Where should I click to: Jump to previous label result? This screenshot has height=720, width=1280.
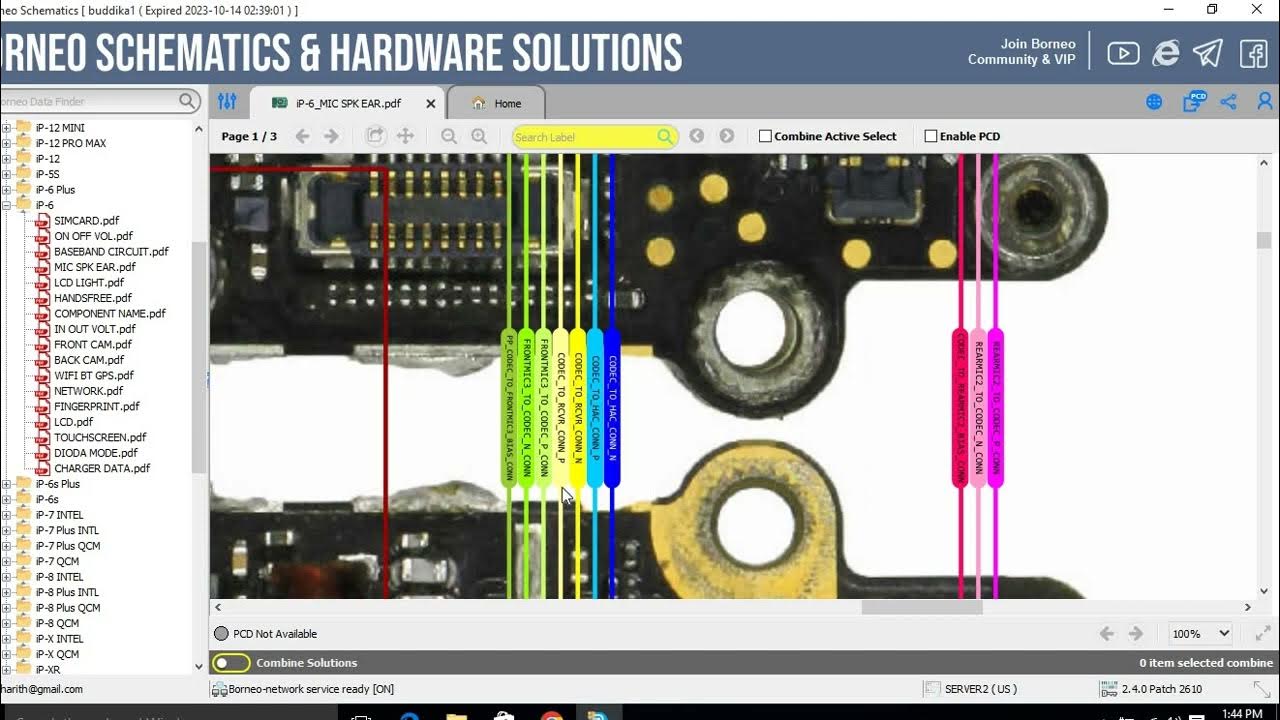697,136
